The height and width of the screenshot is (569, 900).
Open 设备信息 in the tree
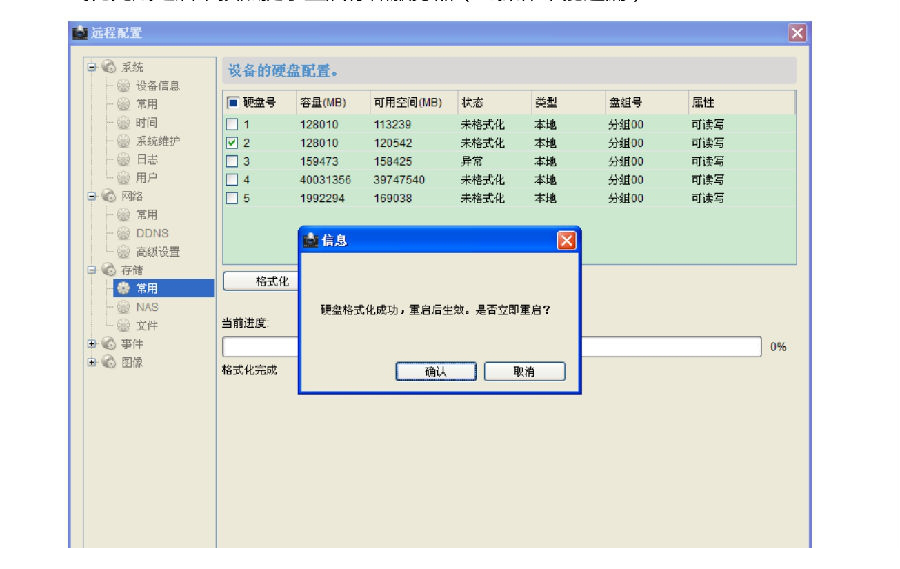pos(158,86)
